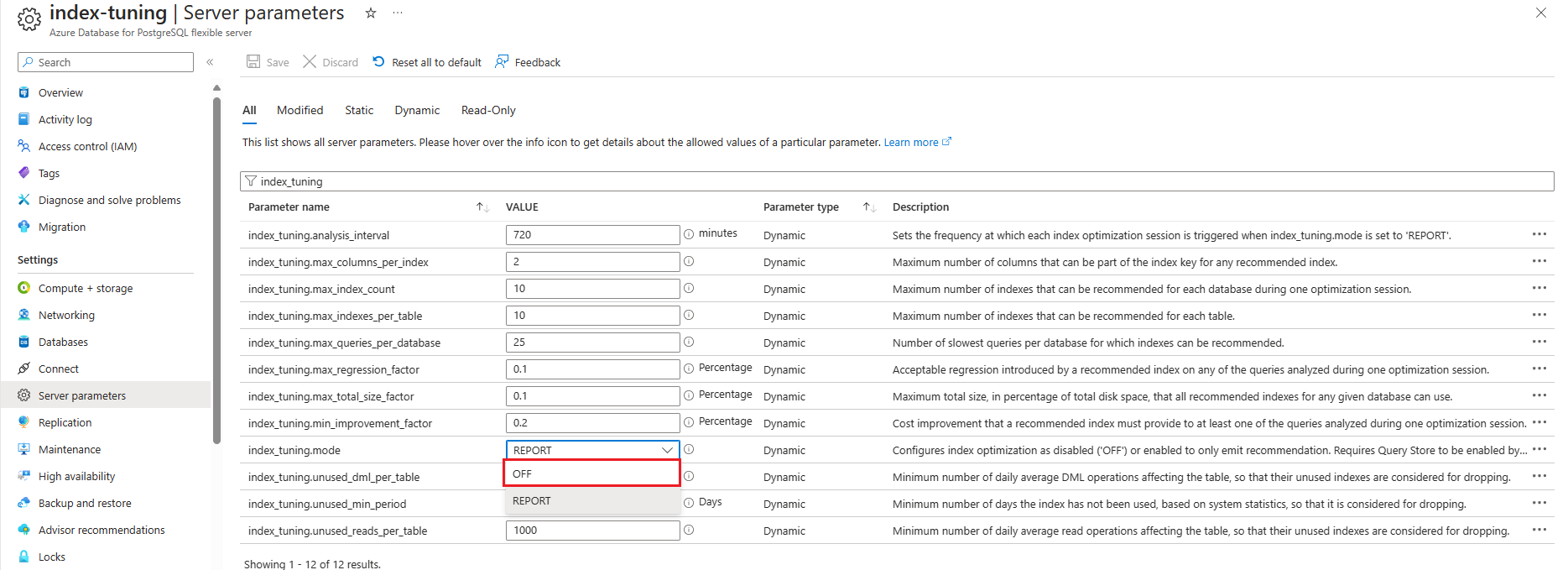
Task: Open Databases in the sidebar
Action: (x=63, y=342)
